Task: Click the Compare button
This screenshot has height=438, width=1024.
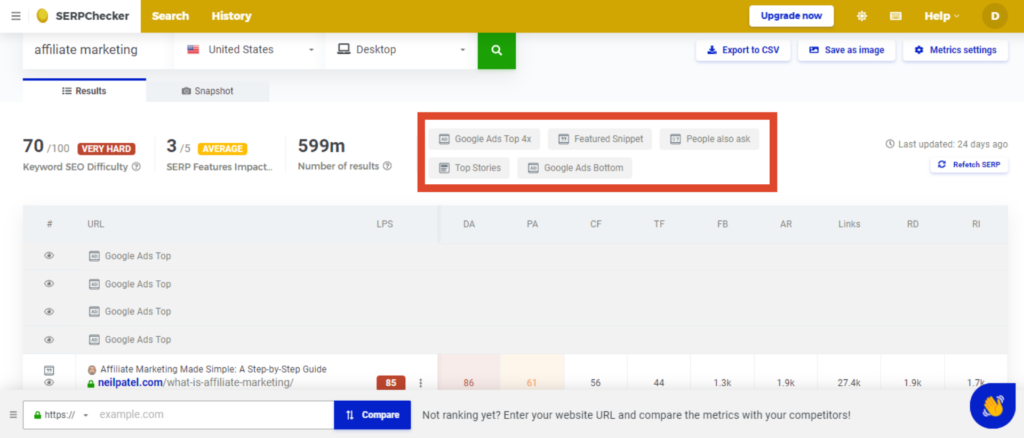Action: click(x=372, y=415)
